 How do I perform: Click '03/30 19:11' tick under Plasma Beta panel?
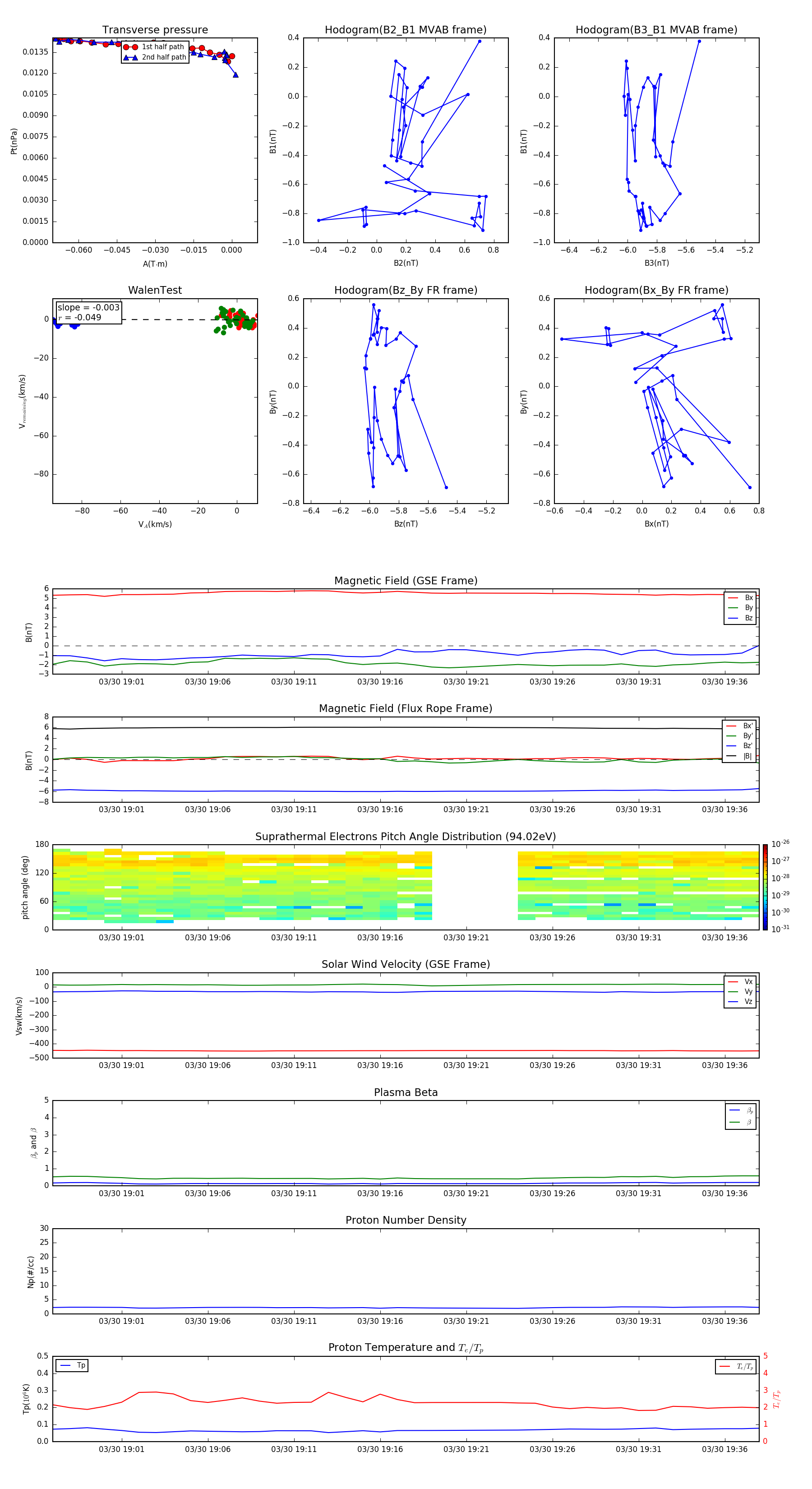coord(294,1193)
